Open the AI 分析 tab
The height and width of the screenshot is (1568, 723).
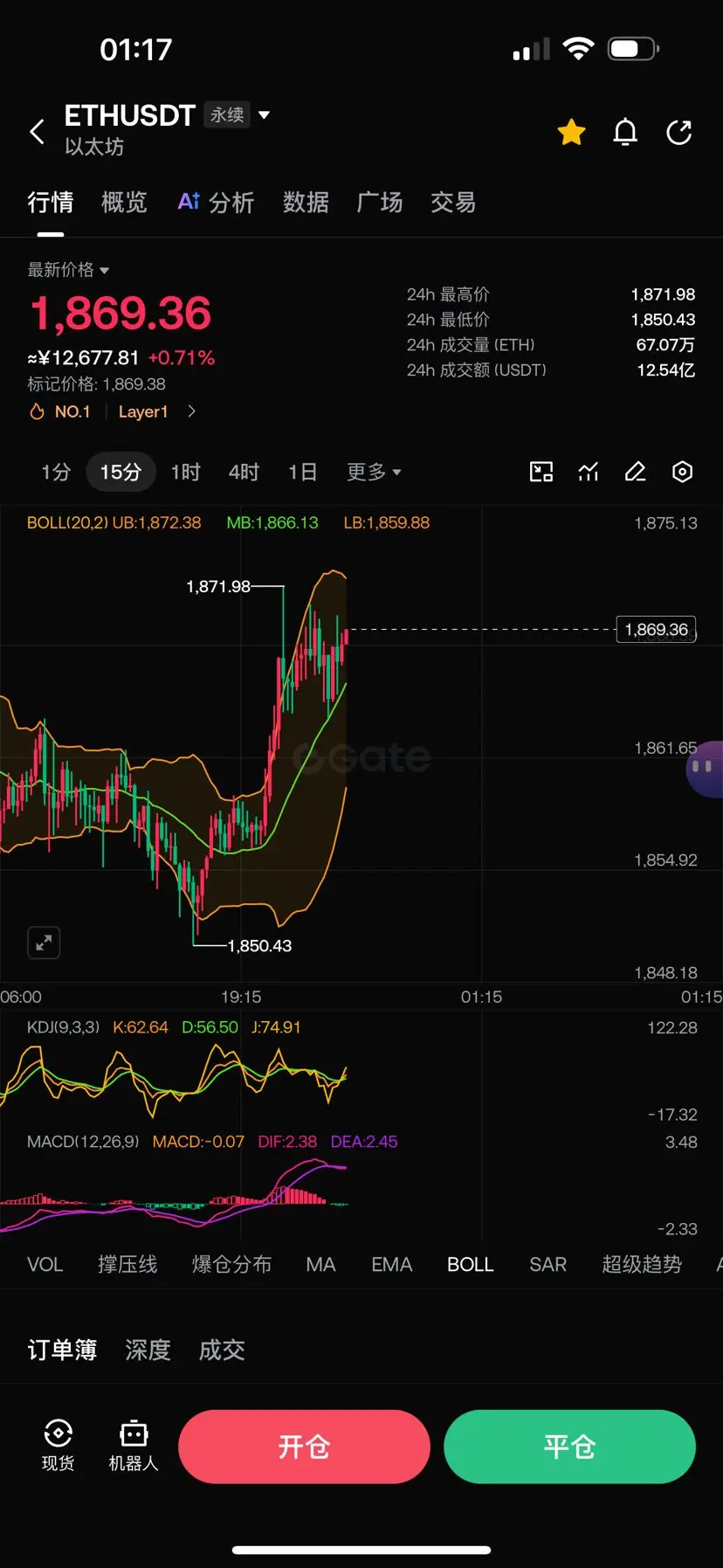coord(216,203)
